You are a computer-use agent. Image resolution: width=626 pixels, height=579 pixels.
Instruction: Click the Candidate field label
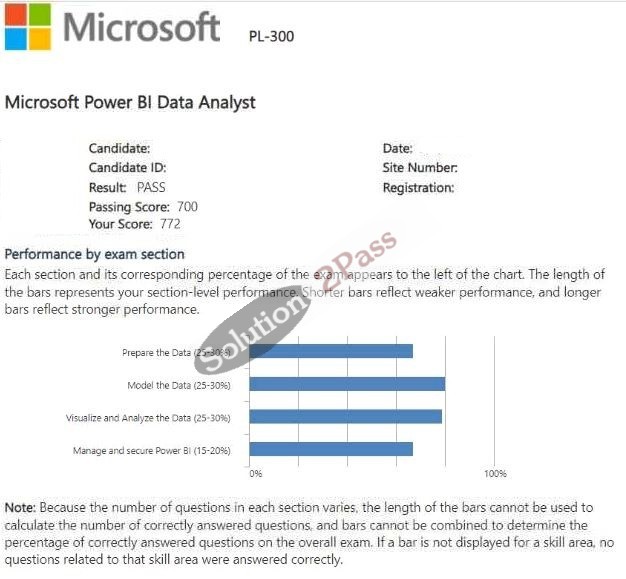pos(119,149)
